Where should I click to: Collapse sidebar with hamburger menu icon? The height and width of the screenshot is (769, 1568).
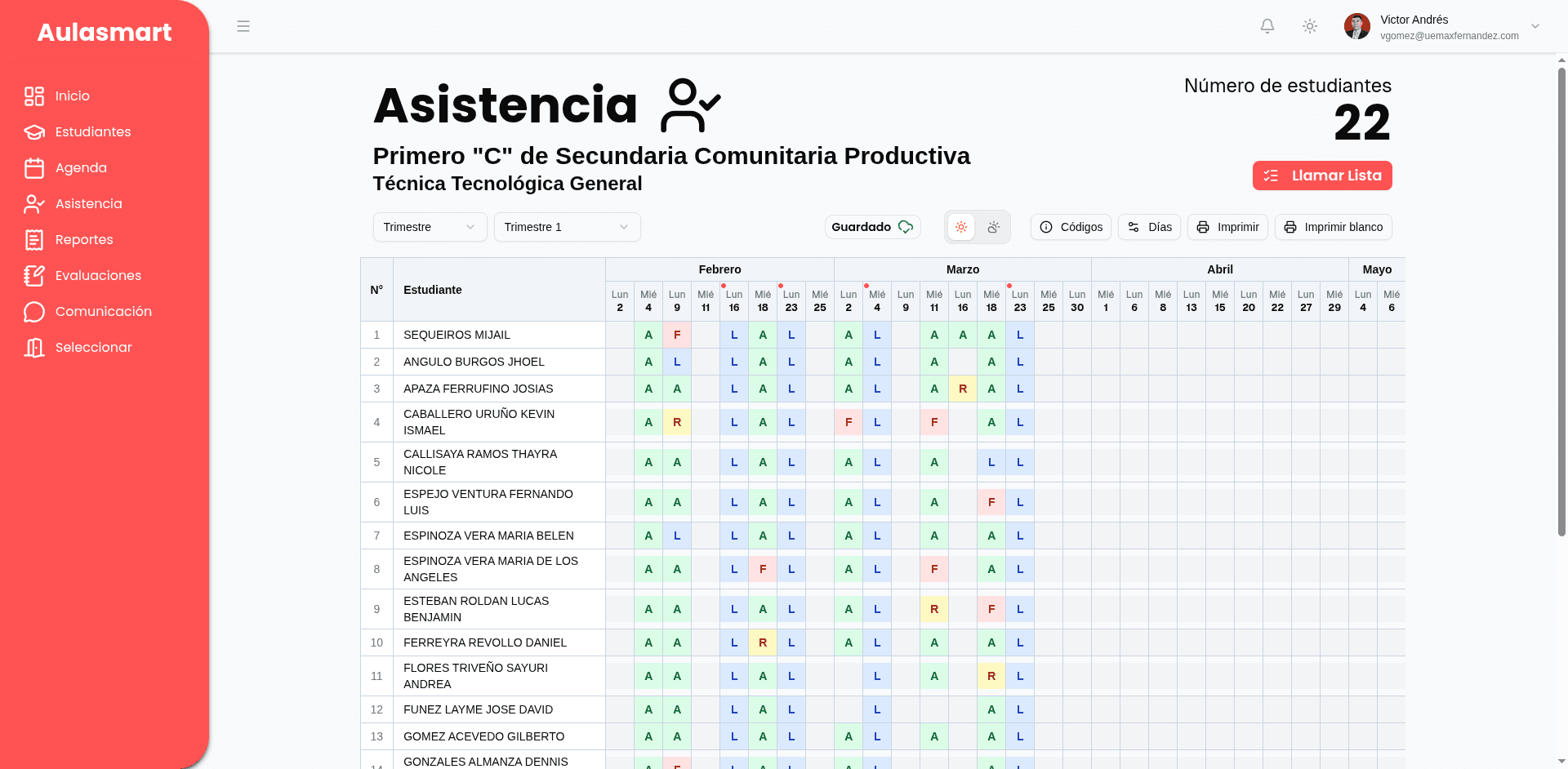[x=243, y=26]
